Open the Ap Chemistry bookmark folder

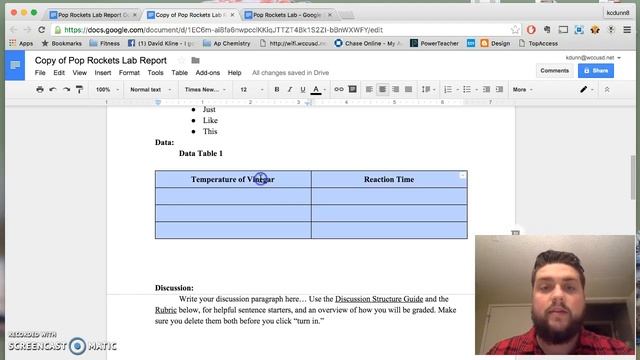click(x=227, y=43)
